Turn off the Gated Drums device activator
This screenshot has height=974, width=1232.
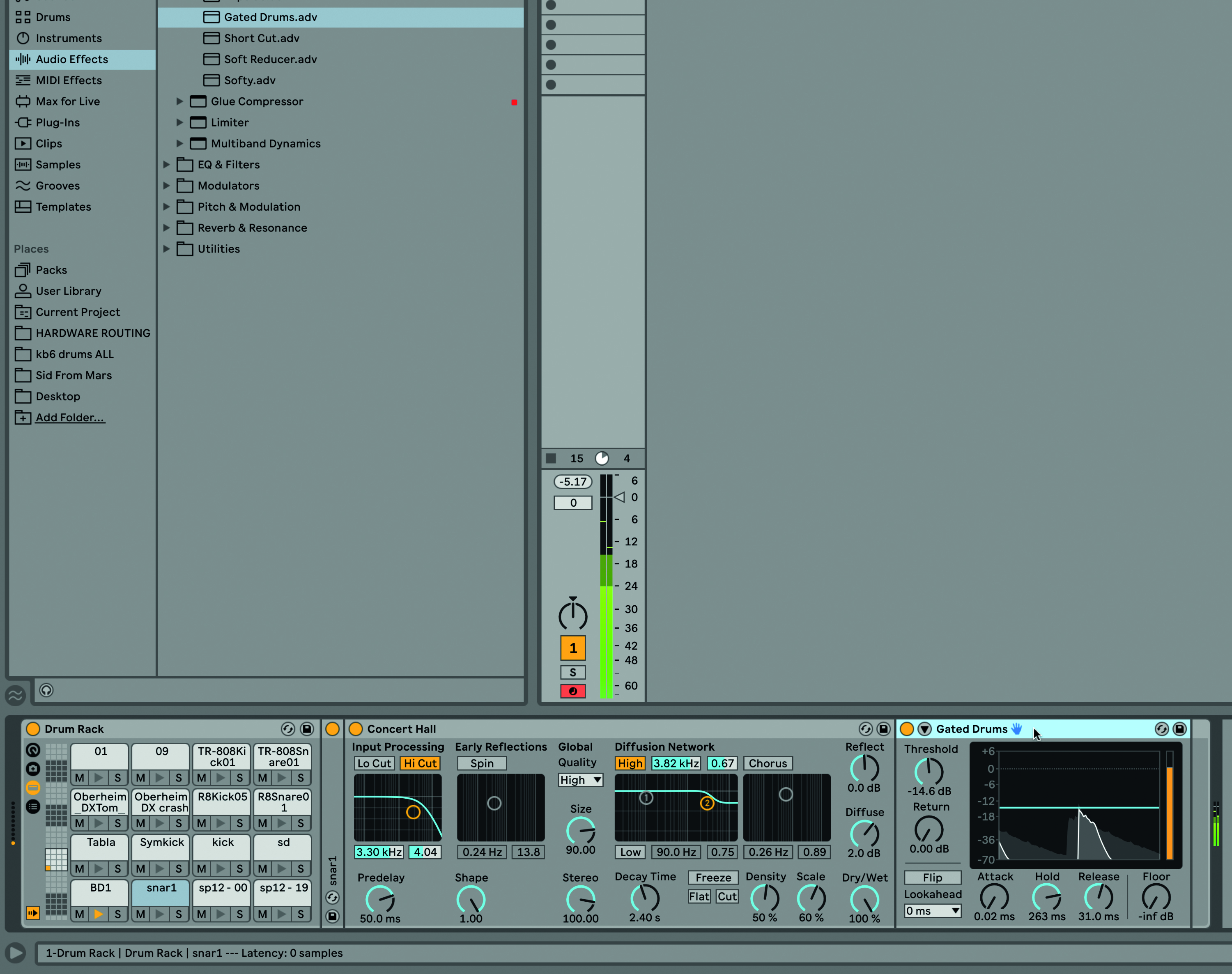(906, 729)
